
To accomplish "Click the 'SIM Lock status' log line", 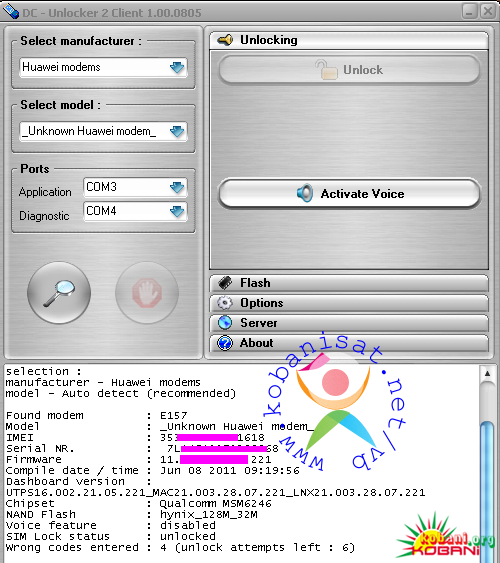I will click(111, 536).
